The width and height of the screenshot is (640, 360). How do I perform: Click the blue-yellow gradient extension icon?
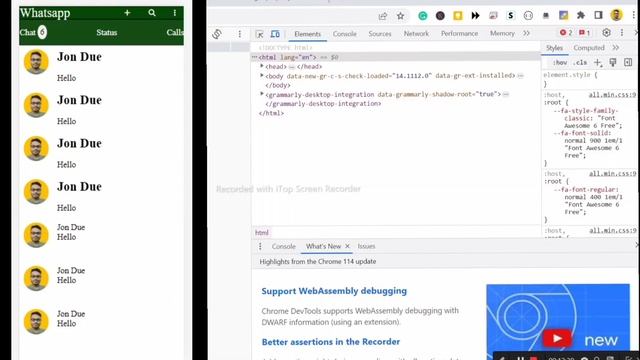564,16
